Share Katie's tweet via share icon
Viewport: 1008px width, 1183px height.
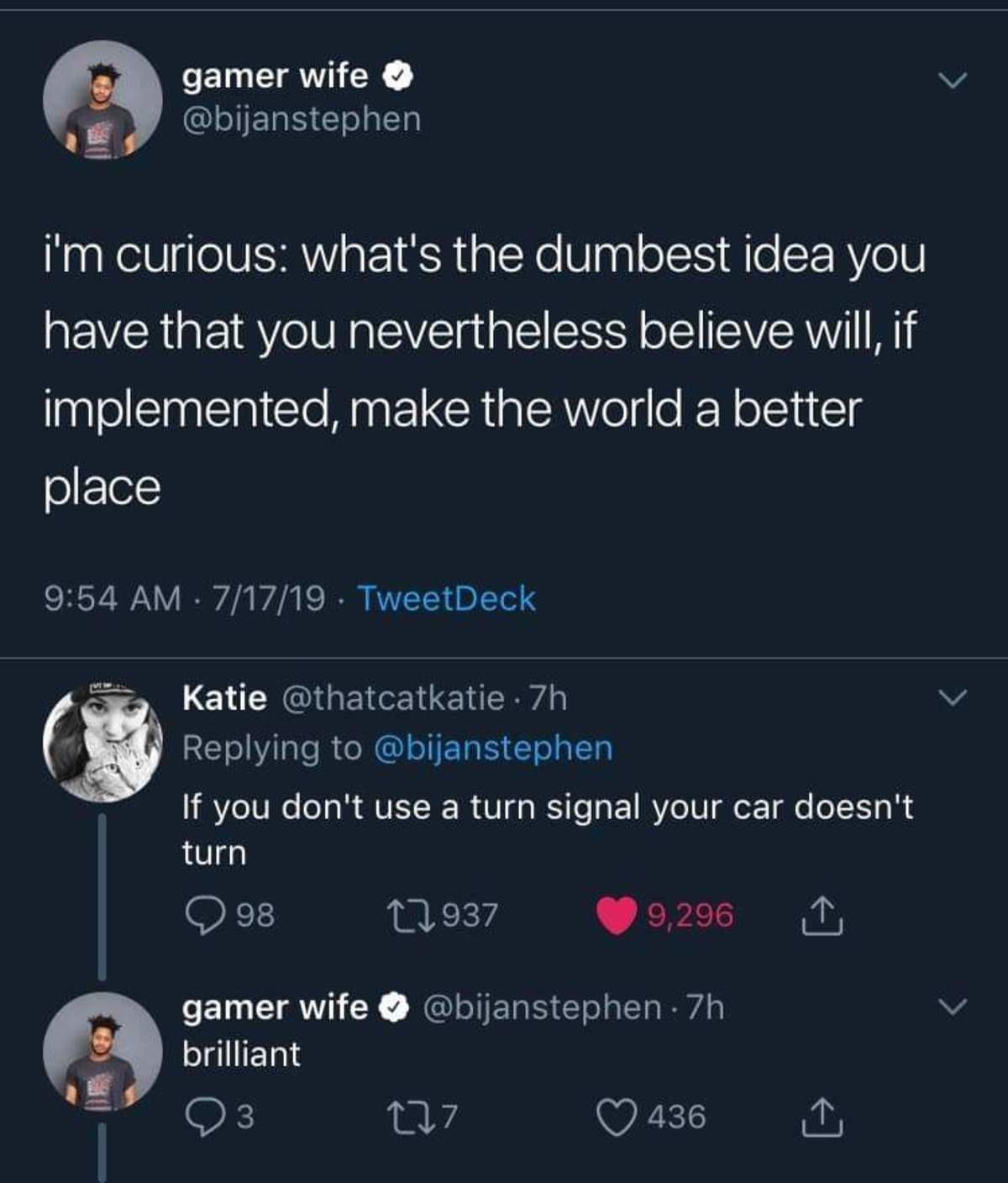pyautogui.click(x=821, y=916)
